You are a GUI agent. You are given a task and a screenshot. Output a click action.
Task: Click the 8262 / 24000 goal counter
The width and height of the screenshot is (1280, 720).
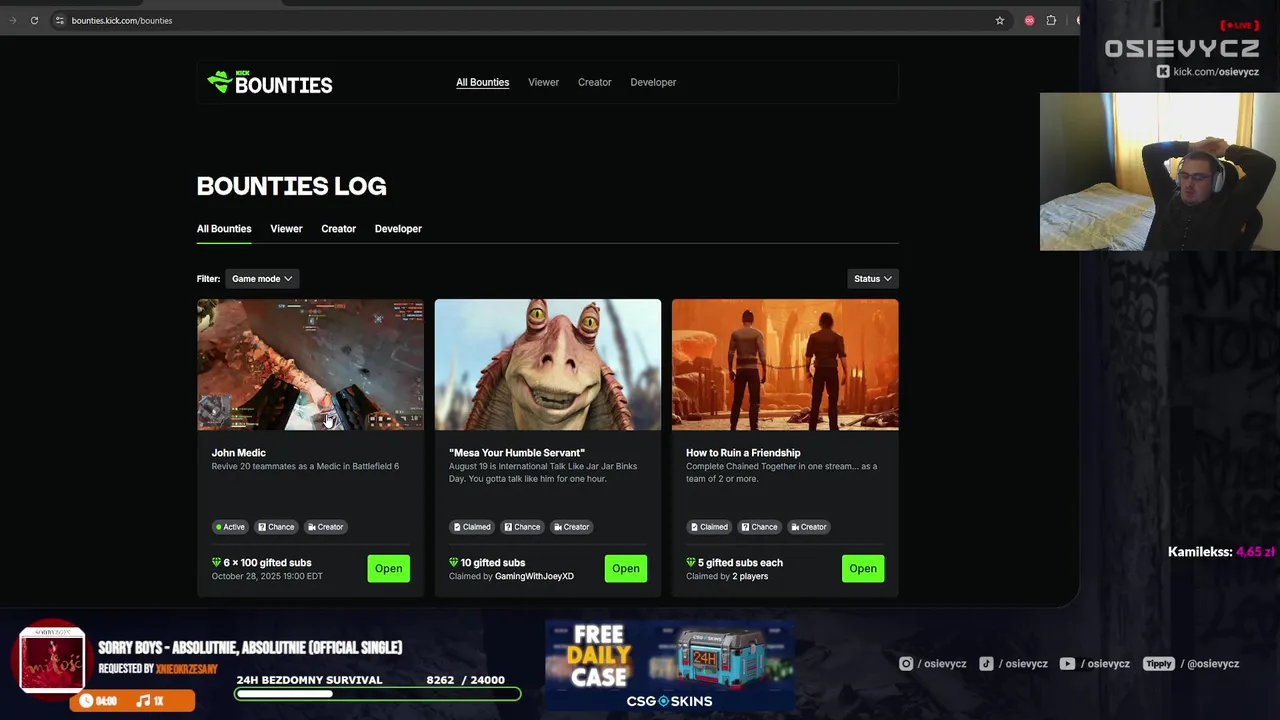465,680
